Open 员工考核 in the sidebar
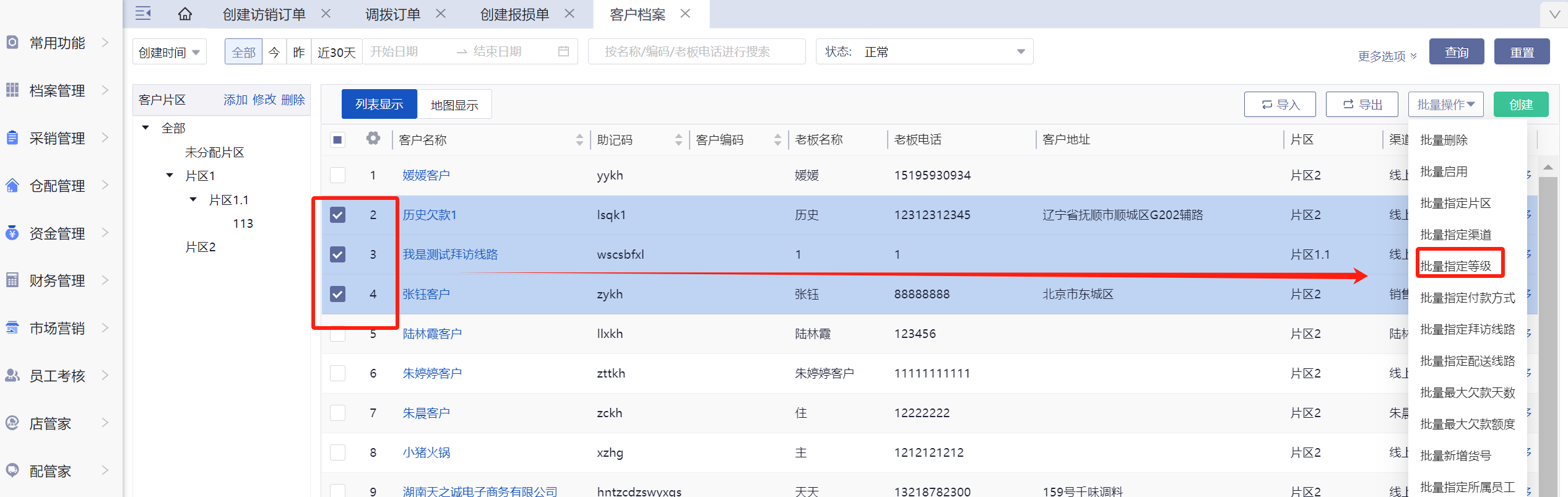This screenshot has height=497, width=1568. (57, 376)
